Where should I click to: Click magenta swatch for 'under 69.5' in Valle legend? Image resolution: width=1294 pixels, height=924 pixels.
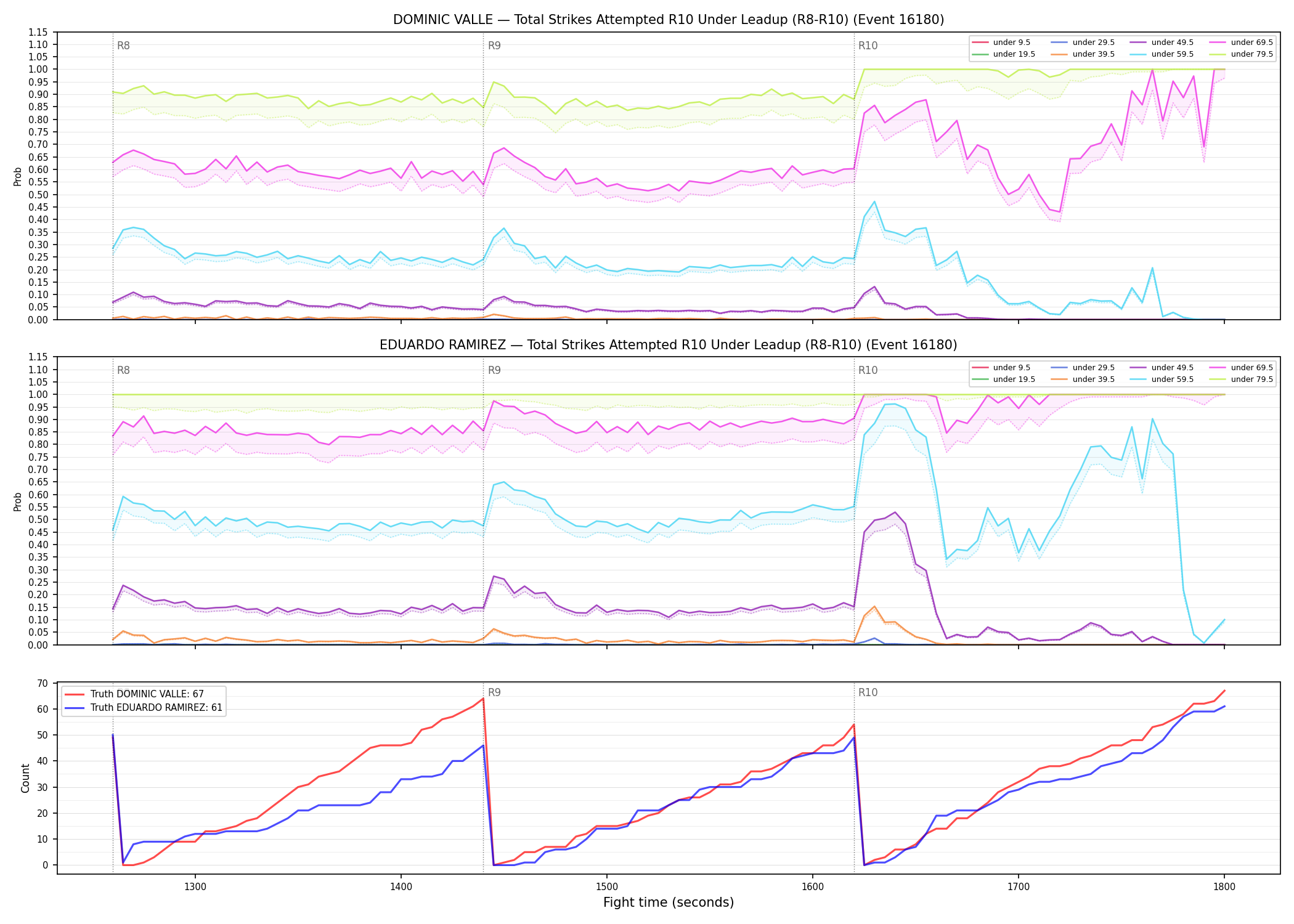click(1218, 43)
